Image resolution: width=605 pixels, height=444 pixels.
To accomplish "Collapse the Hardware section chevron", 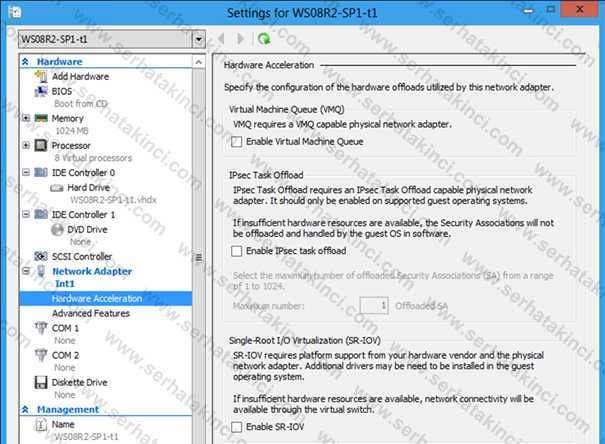I will coord(25,62).
